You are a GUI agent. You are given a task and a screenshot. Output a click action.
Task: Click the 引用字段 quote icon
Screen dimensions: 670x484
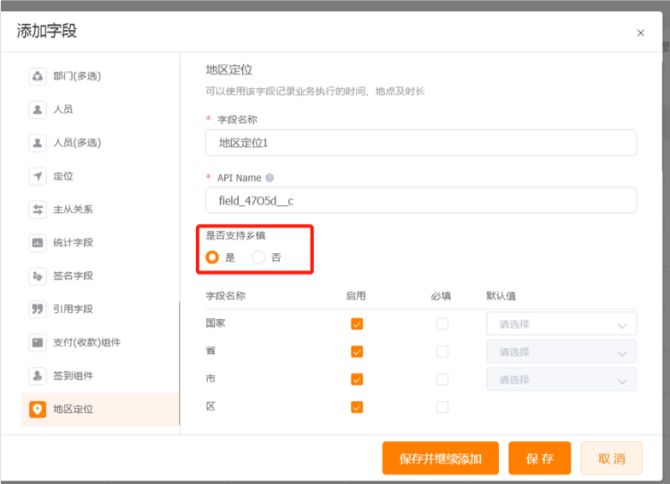tap(37, 309)
